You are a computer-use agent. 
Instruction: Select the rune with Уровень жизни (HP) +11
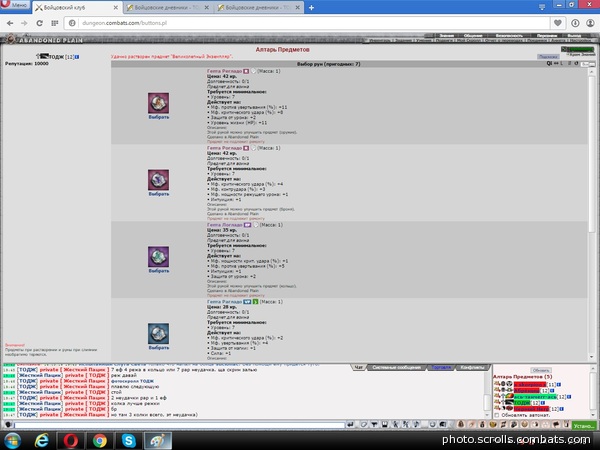(x=158, y=117)
